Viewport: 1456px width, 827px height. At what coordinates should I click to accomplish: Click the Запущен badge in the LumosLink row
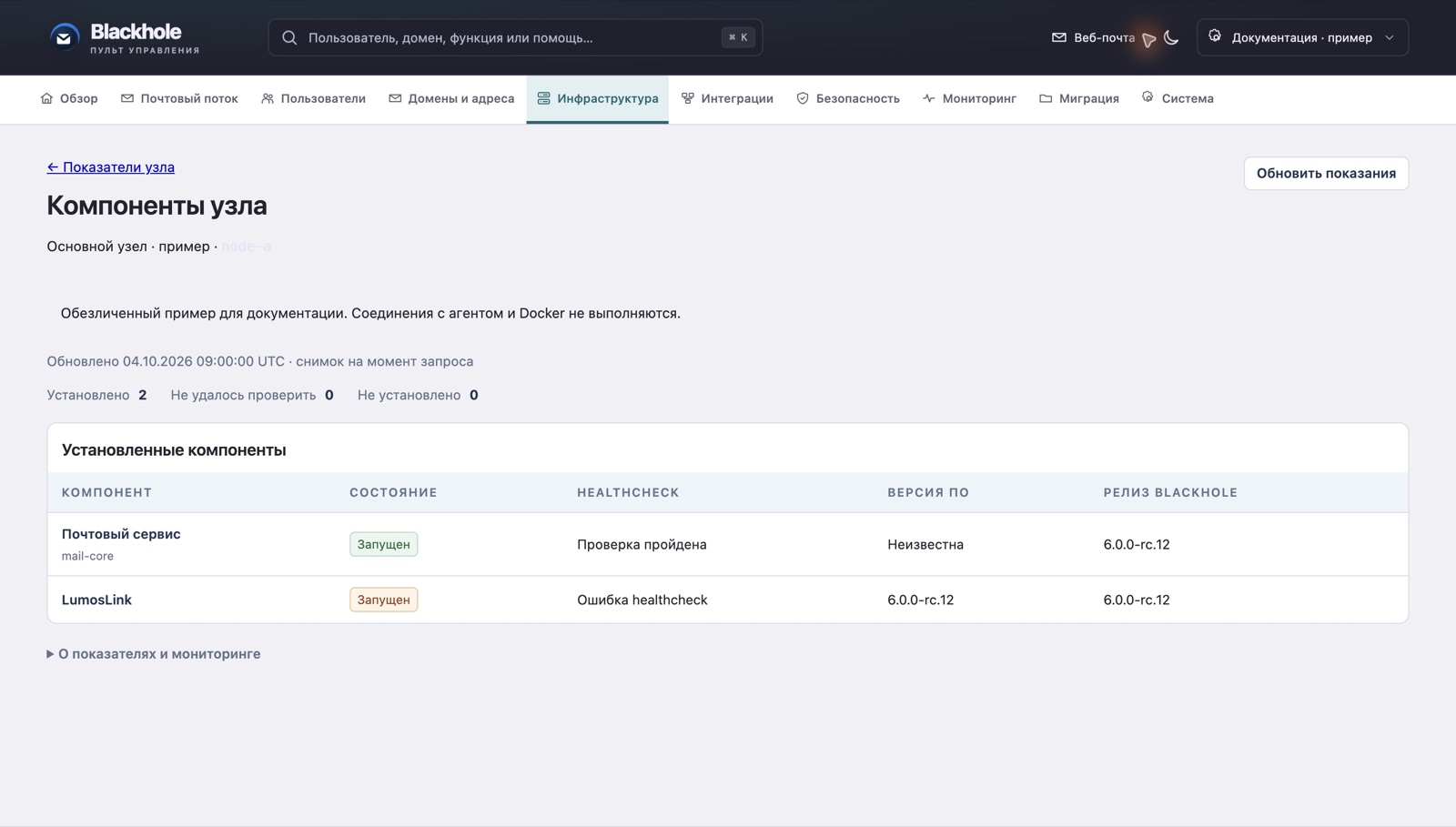383,600
